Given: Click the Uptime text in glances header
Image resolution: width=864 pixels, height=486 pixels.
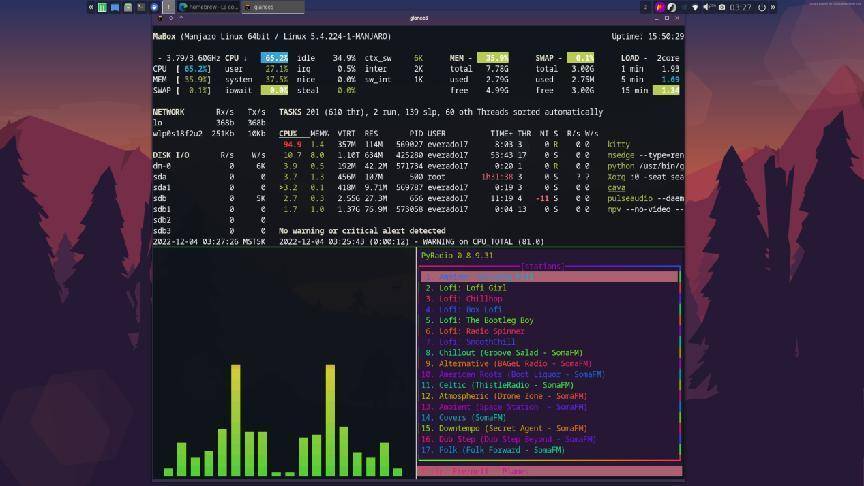Looking at the screenshot, I should [x=647, y=36].
